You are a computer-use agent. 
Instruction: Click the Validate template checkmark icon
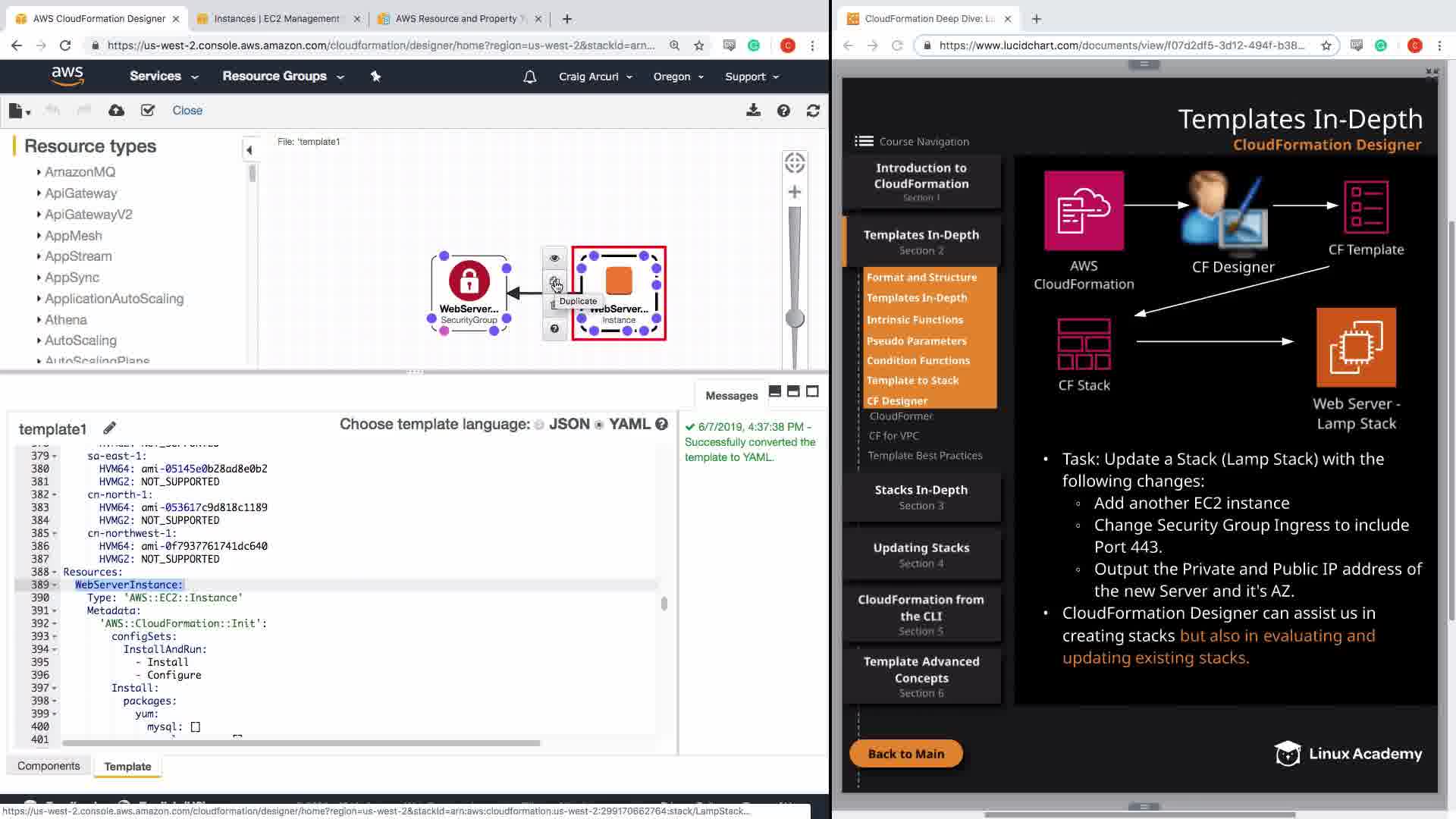[x=148, y=111]
